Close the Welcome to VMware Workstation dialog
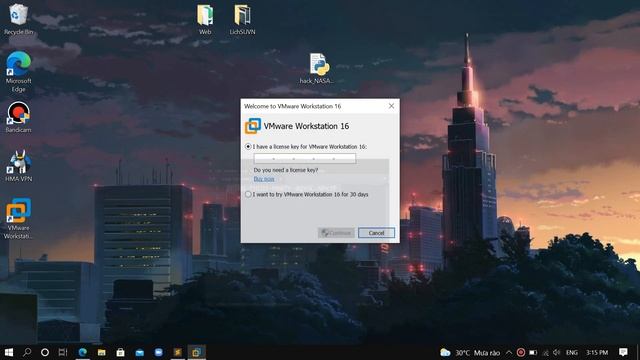The width and height of the screenshot is (640, 360). pyautogui.click(x=391, y=106)
